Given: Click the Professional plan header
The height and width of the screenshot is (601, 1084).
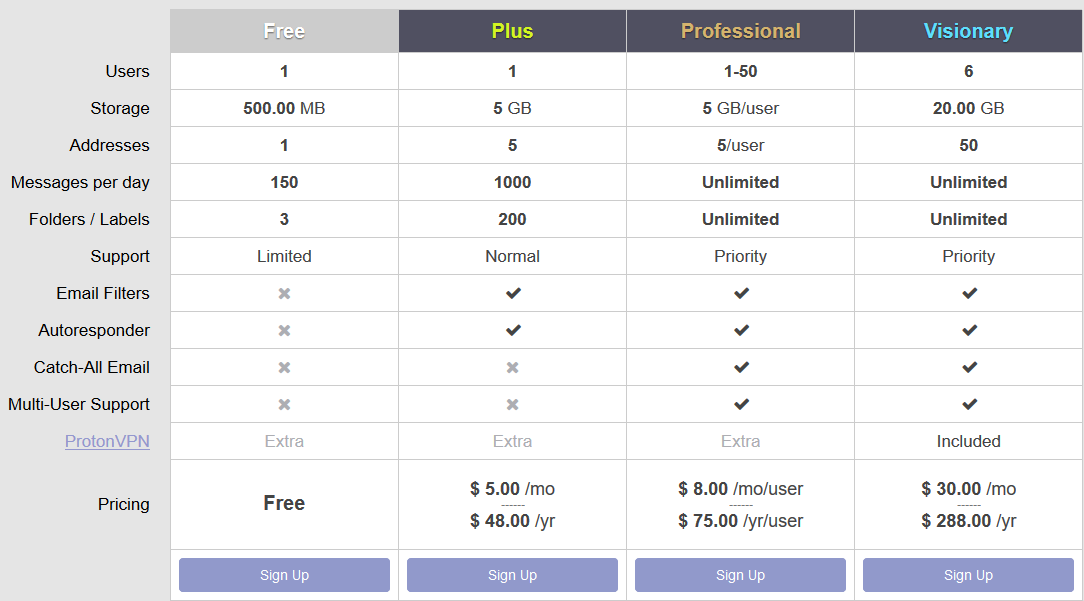Looking at the screenshot, I should 740,31.
